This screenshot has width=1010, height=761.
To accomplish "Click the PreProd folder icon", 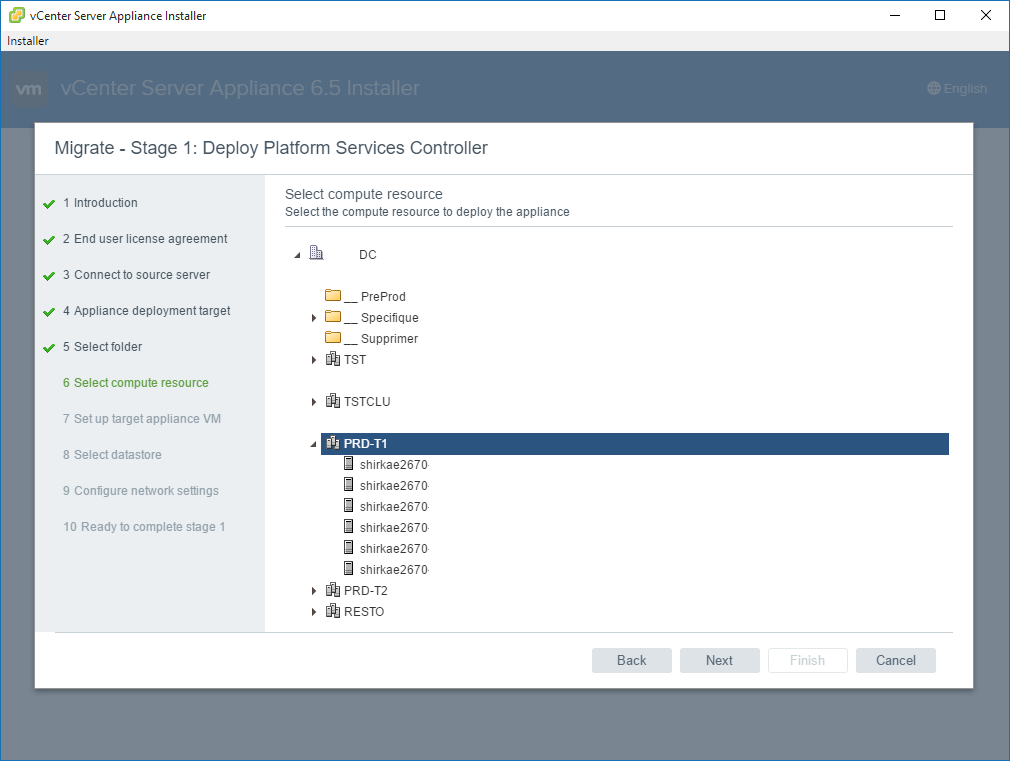I will [x=333, y=296].
